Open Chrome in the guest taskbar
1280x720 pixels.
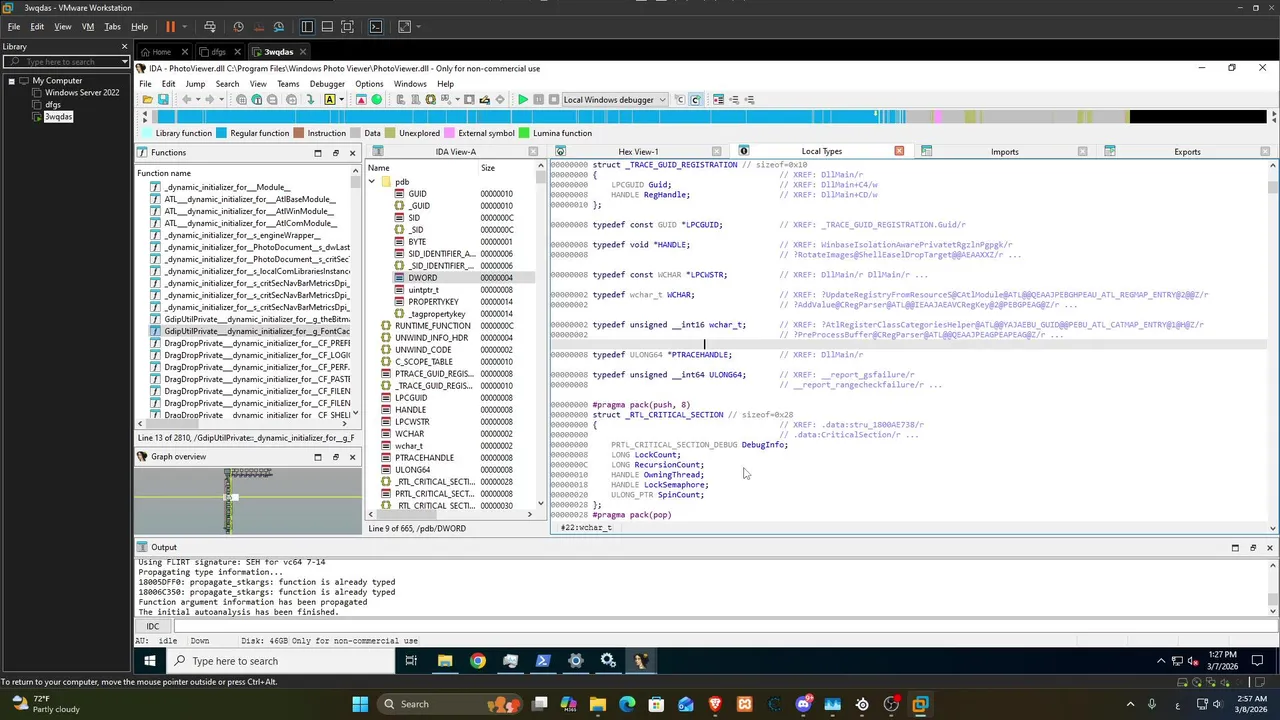click(x=478, y=661)
